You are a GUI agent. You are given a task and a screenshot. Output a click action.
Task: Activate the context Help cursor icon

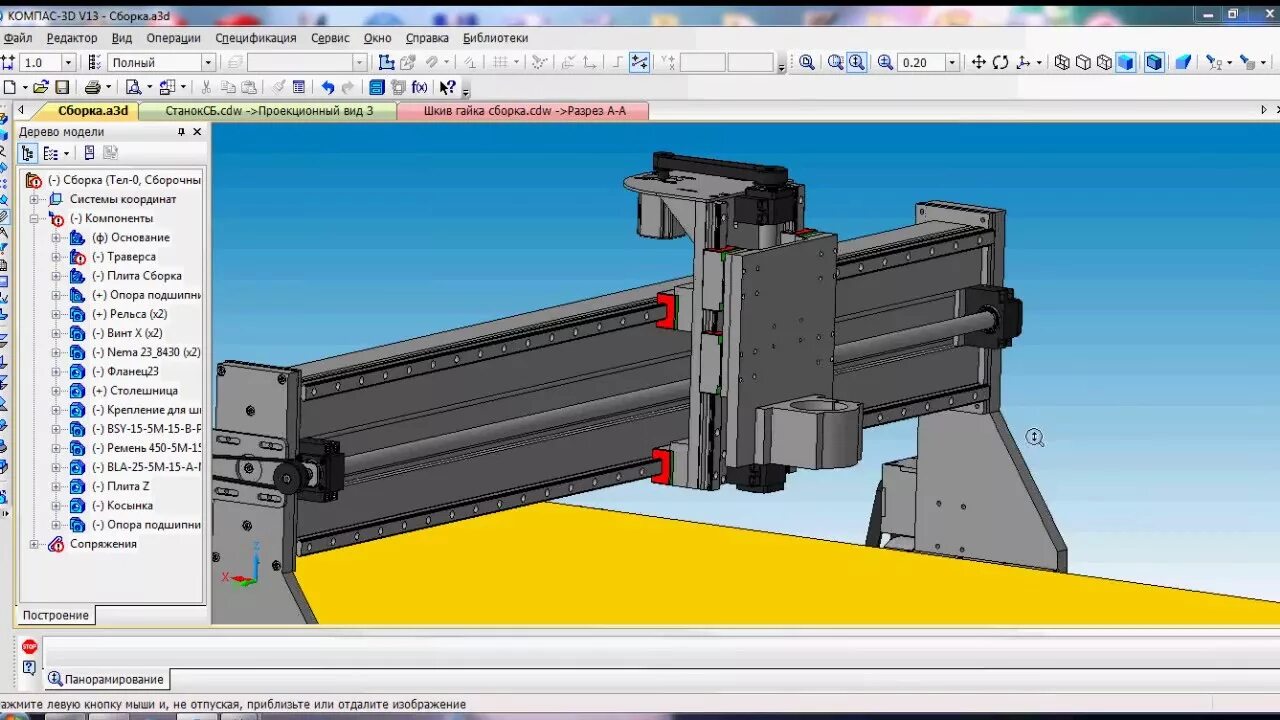click(447, 87)
